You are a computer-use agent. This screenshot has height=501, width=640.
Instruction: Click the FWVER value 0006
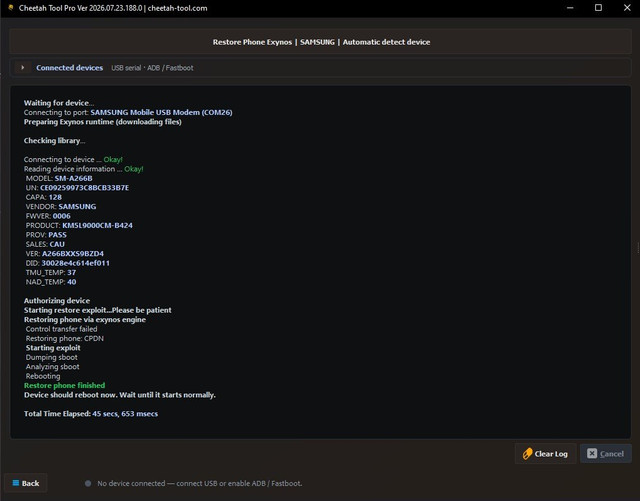tap(62, 216)
